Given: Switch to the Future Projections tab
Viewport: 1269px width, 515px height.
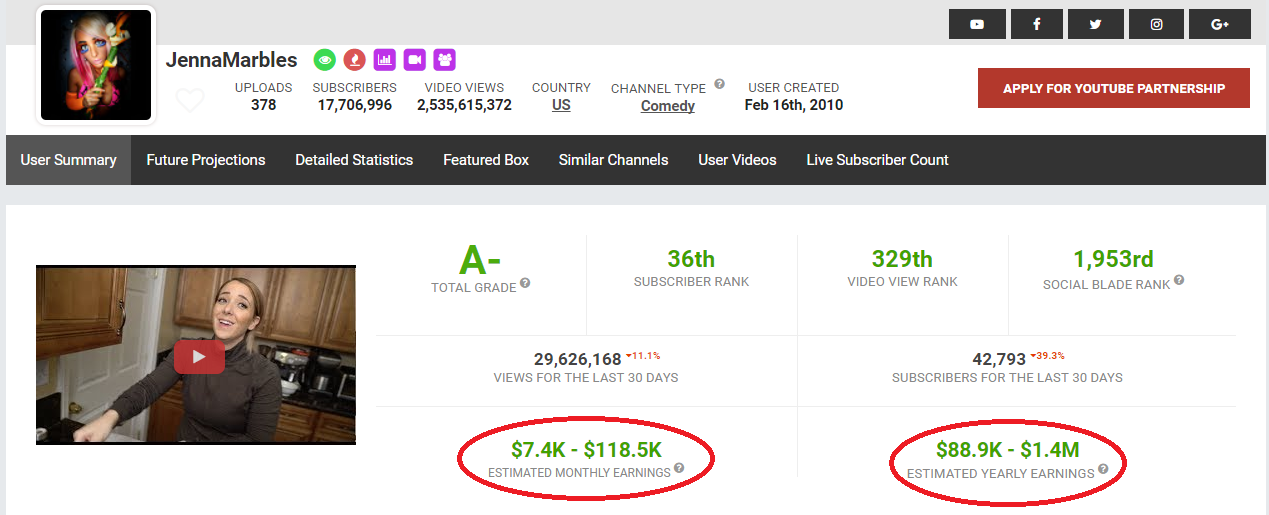Looking at the screenshot, I should 206,160.
